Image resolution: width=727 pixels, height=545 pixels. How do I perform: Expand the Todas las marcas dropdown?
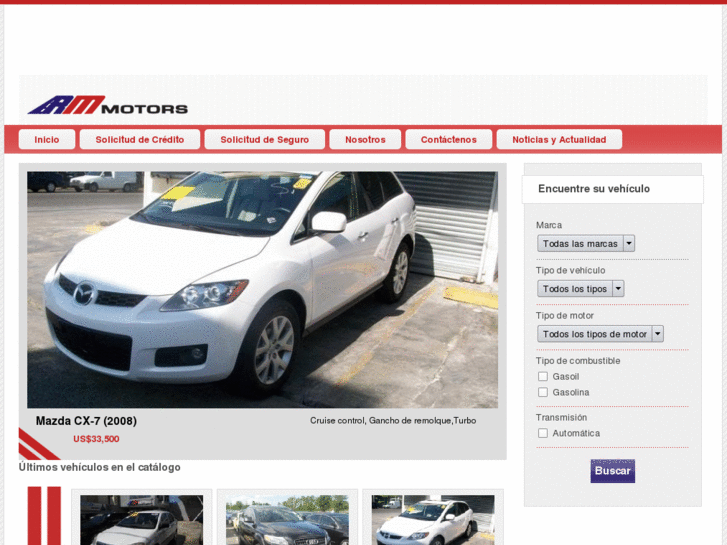pyautogui.click(x=586, y=244)
